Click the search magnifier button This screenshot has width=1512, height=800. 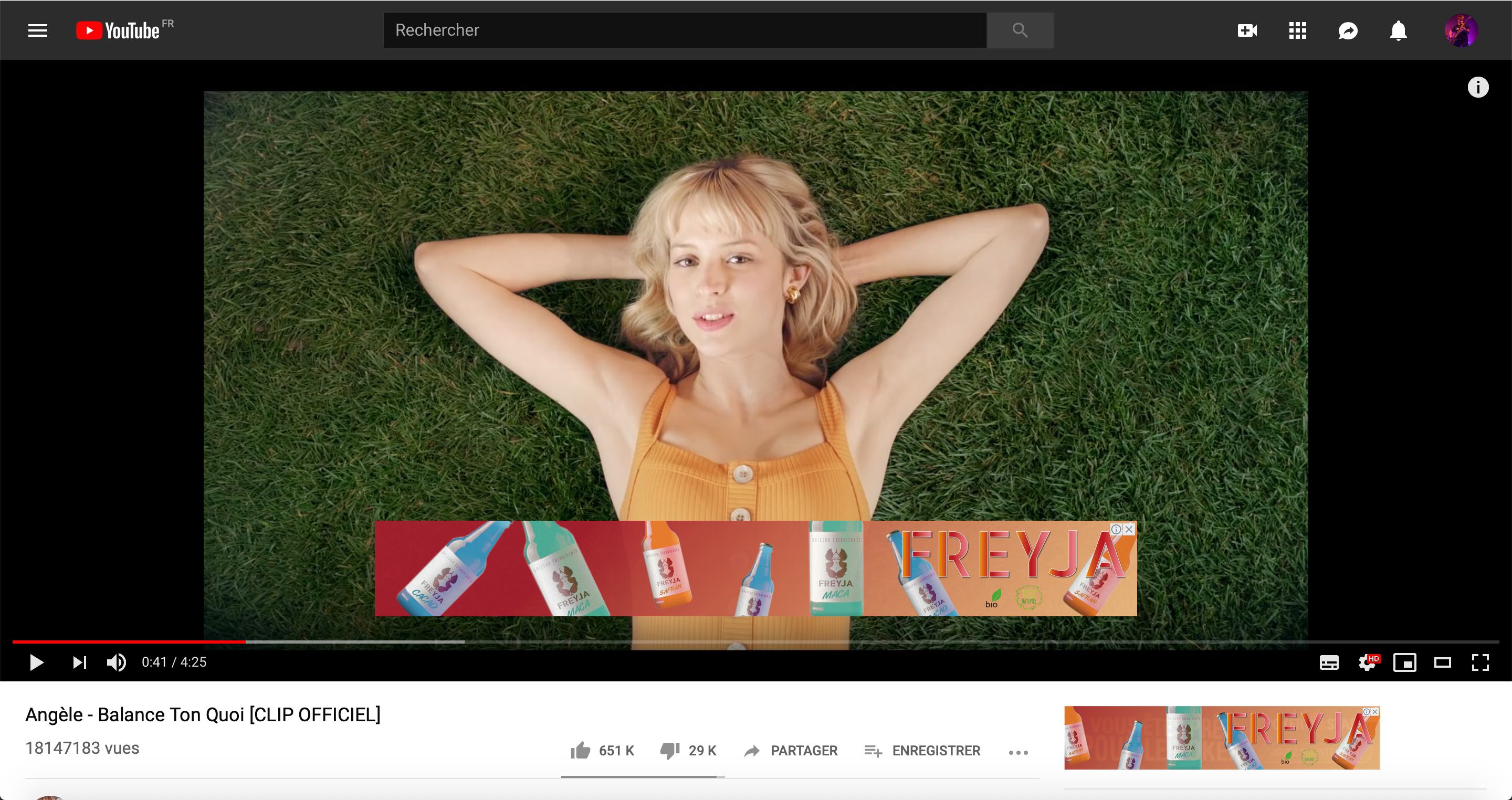(1020, 30)
